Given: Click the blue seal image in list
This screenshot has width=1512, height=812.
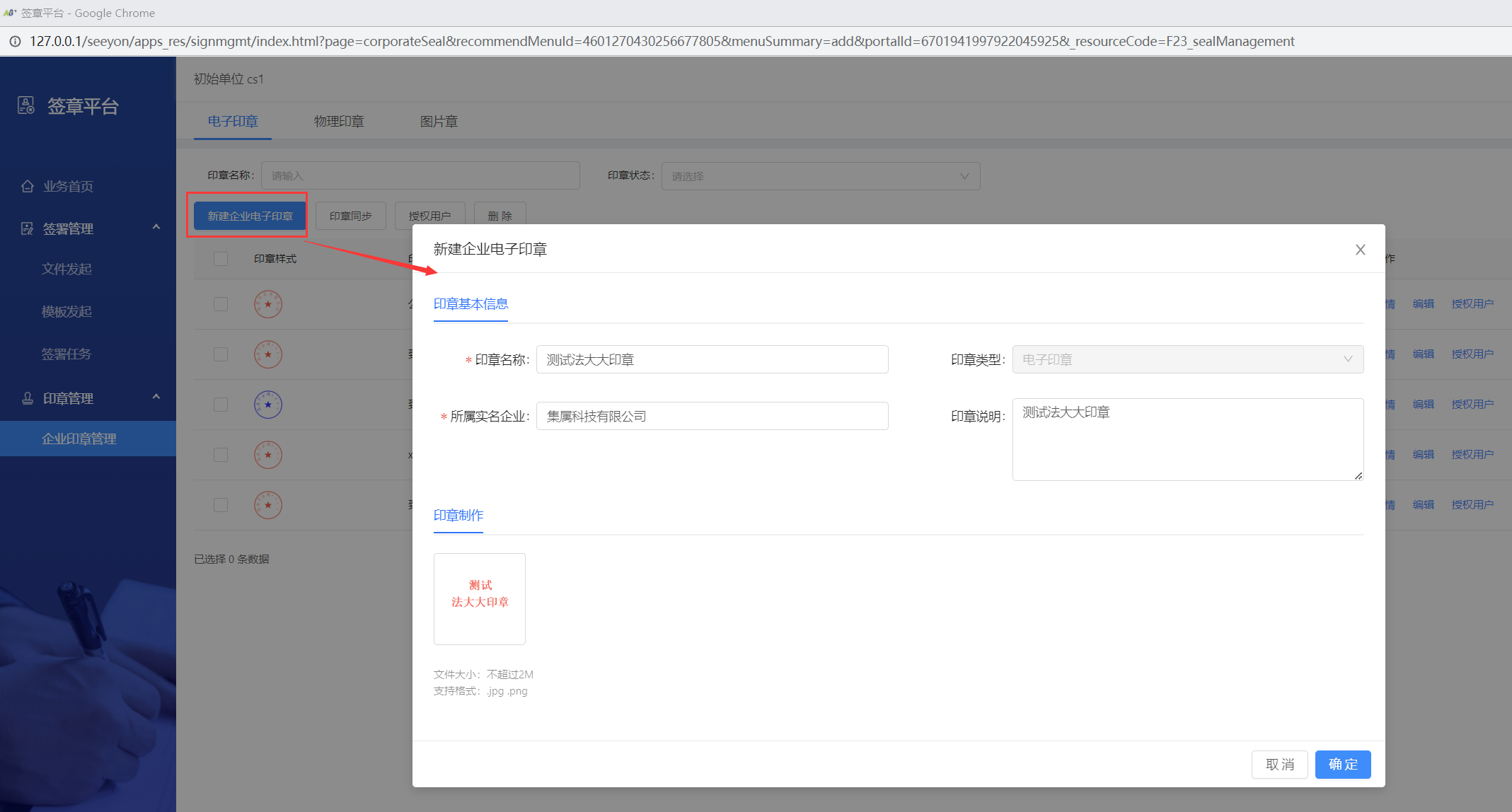Looking at the screenshot, I should point(268,405).
